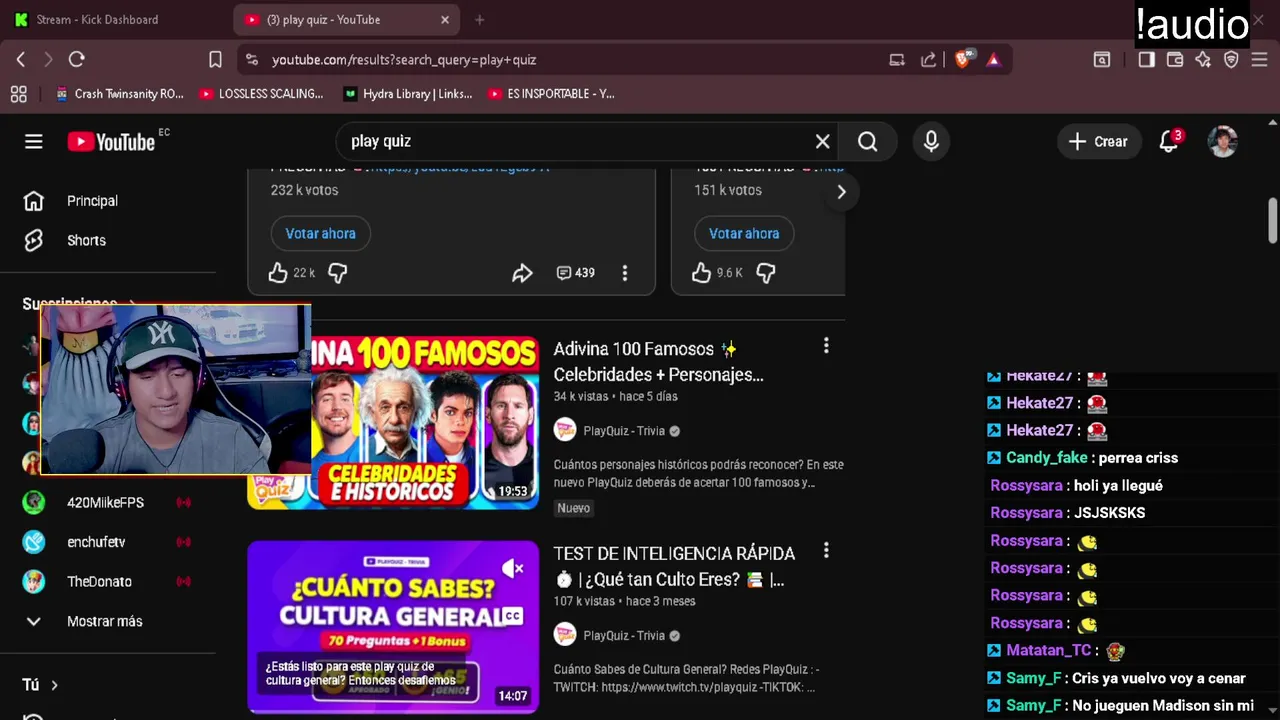This screenshot has height=720, width=1280.
Task: Click the page vertical scrollbar thumb
Action: 1273,219
